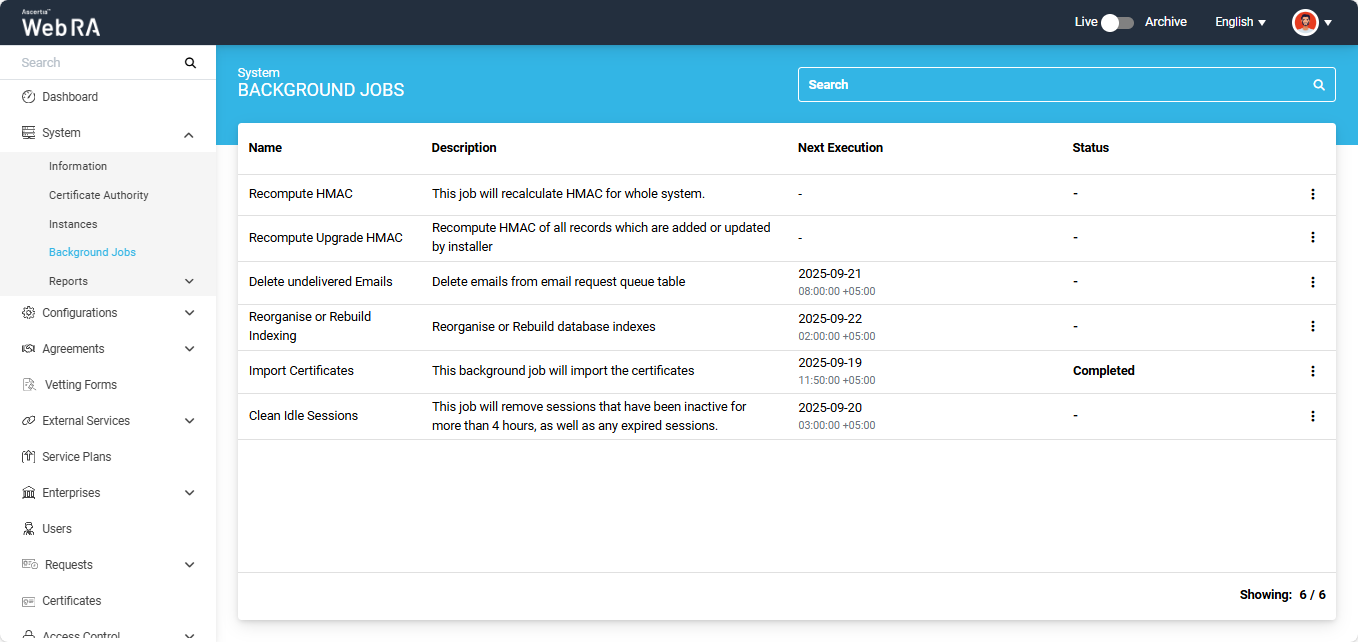Click the Vetting Forms sidebar icon

pyautogui.click(x=29, y=385)
